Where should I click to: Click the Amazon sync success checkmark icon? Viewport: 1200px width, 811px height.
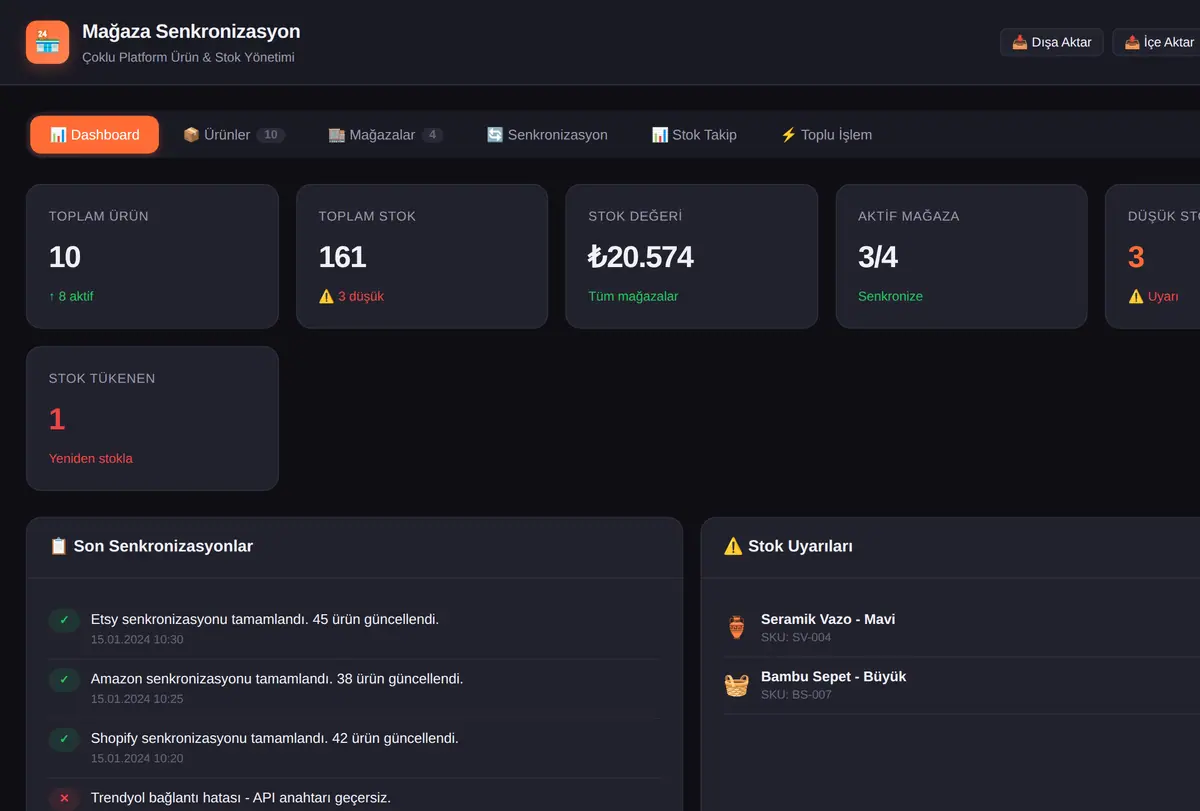pyautogui.click(x=64, y=680)
